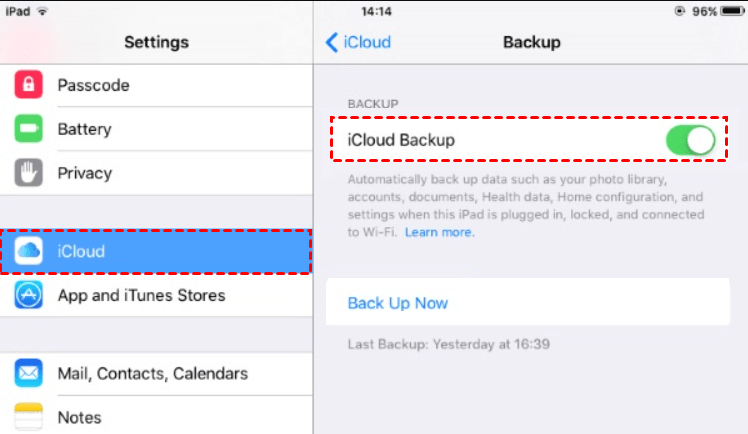Tap the battery indicator in status bar
The image size is (748, 434).
click(724, 12)
